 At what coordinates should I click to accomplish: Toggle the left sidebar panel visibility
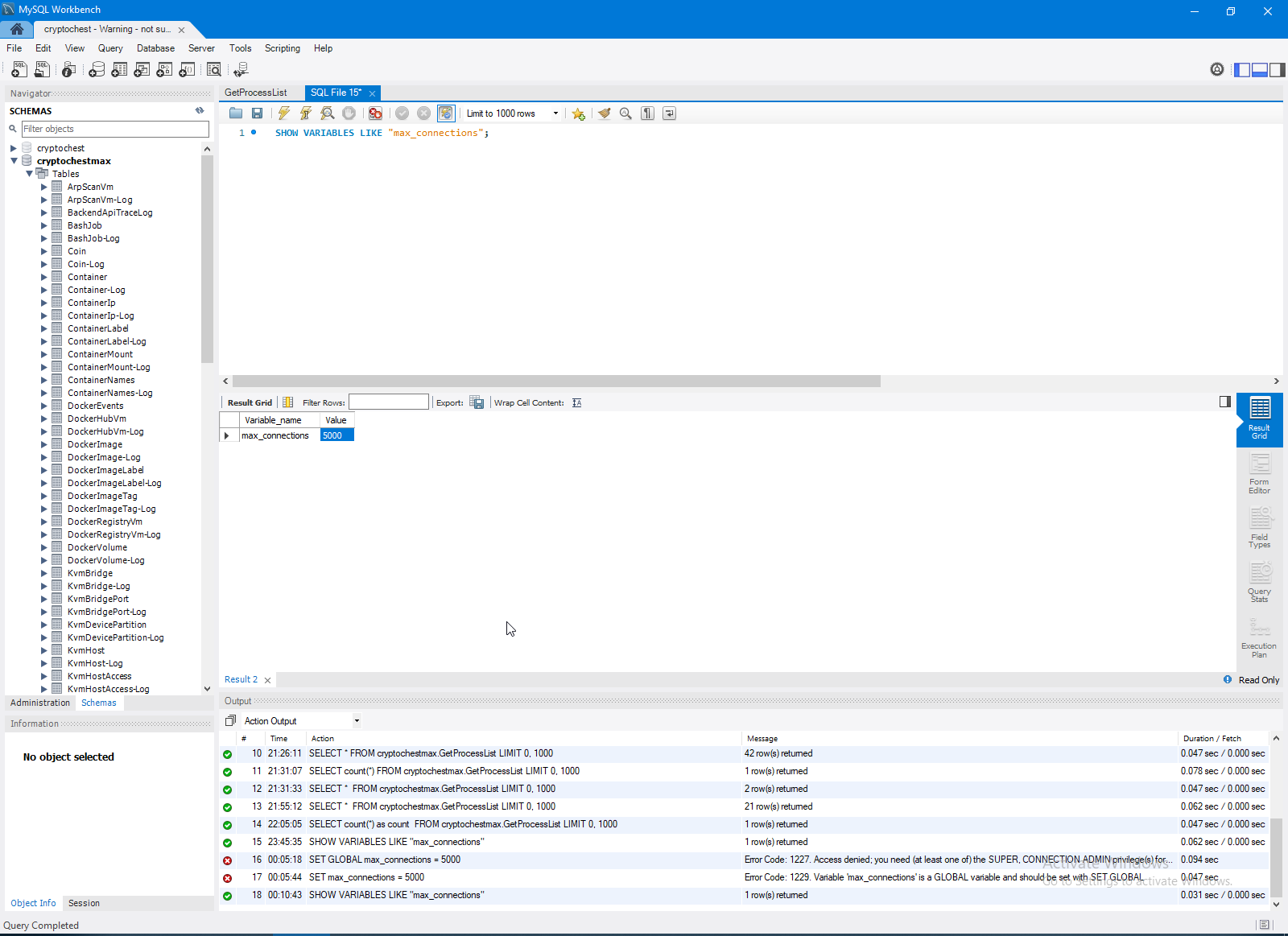[x=1242, y=70]
